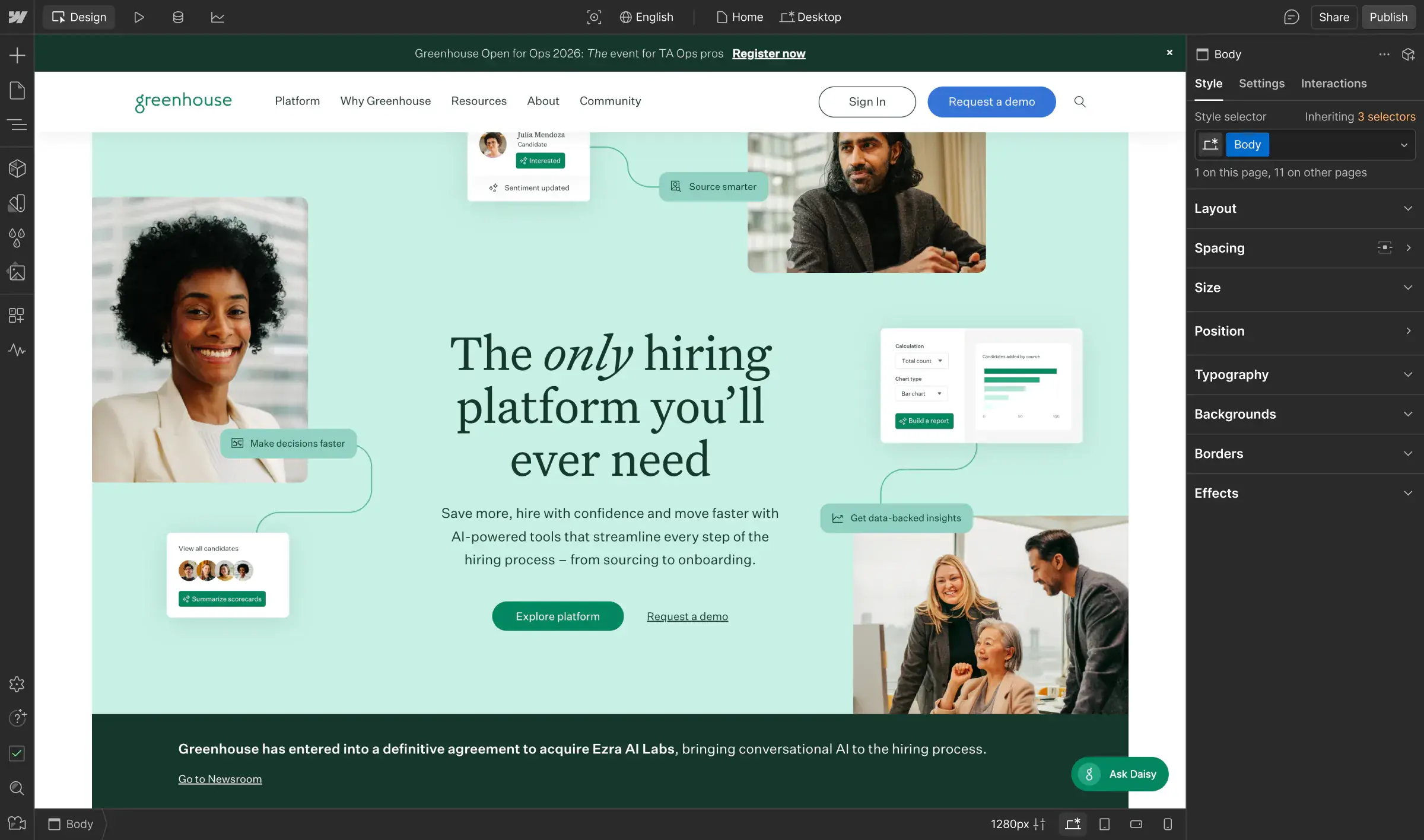1424x840 pixels.
Task: Open the English locale dropdown
Action: pyautogui.click(x=646, y=17)
